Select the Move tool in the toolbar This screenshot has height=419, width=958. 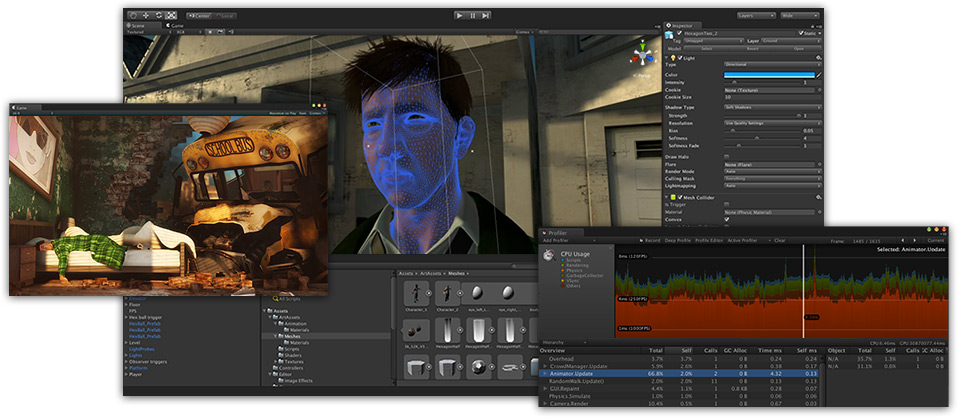click(146, 16)
